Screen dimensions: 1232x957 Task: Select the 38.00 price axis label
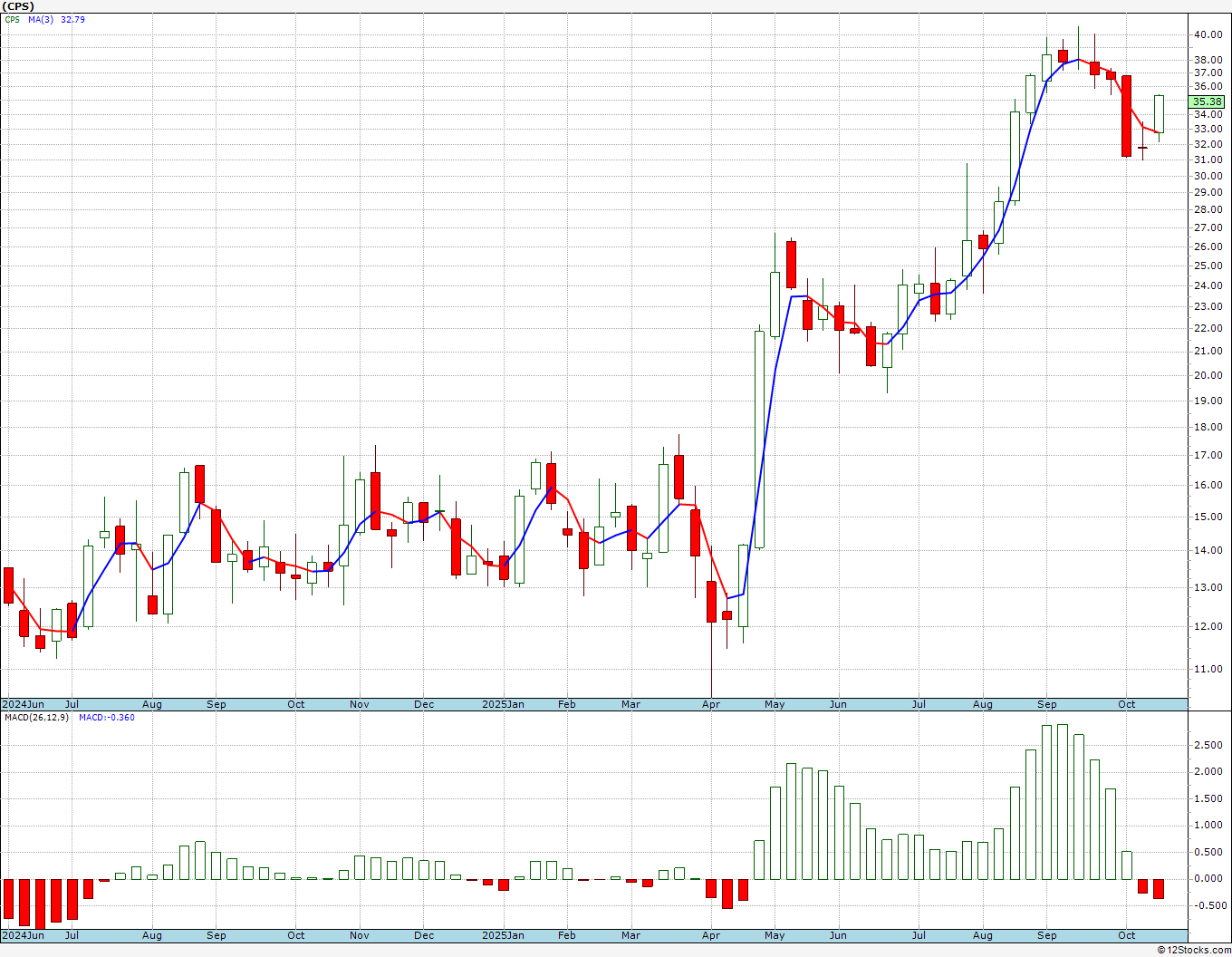click(x=1208, y=60)
